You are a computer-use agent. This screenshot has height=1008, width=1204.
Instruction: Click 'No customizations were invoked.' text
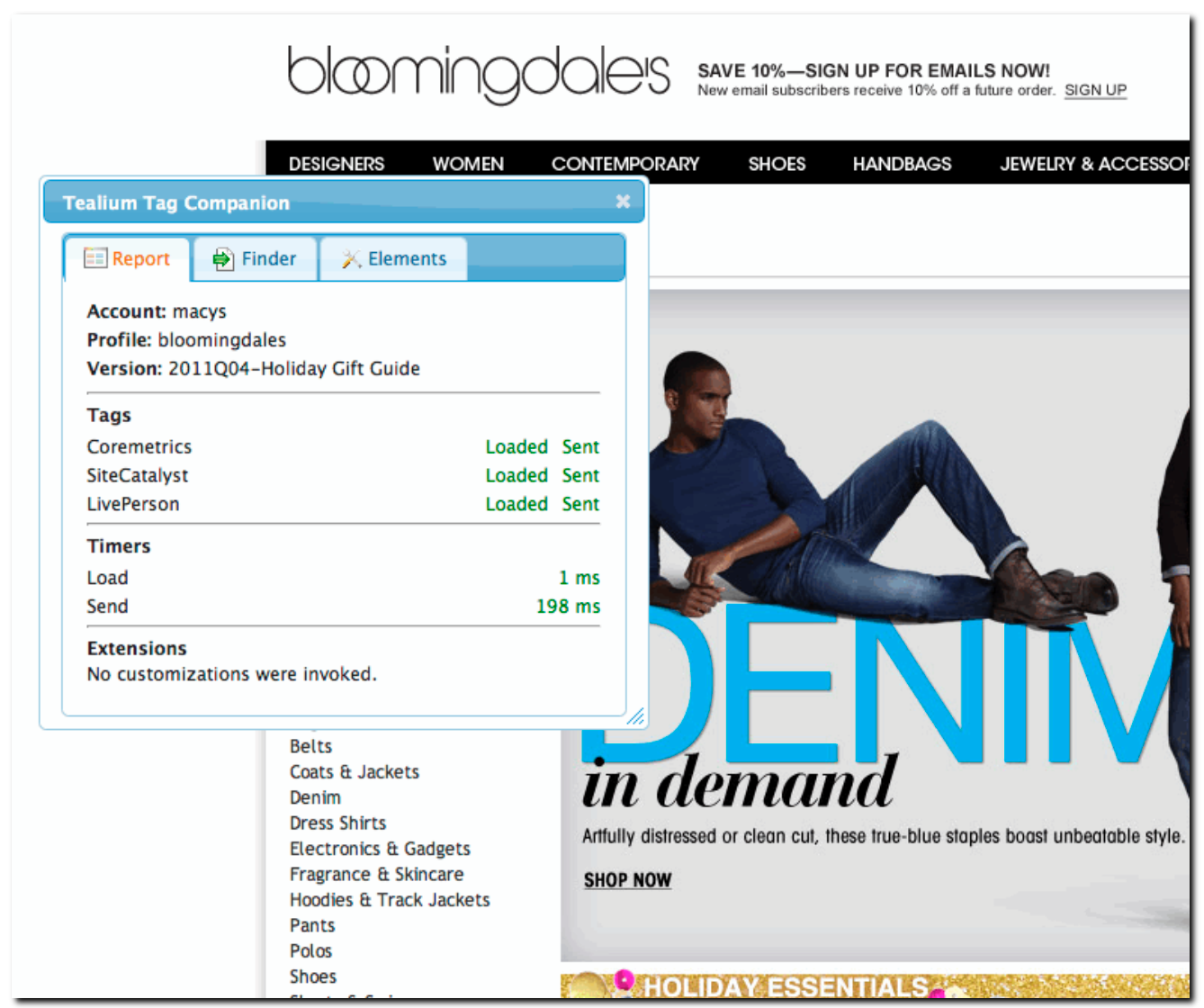point(231,674)
